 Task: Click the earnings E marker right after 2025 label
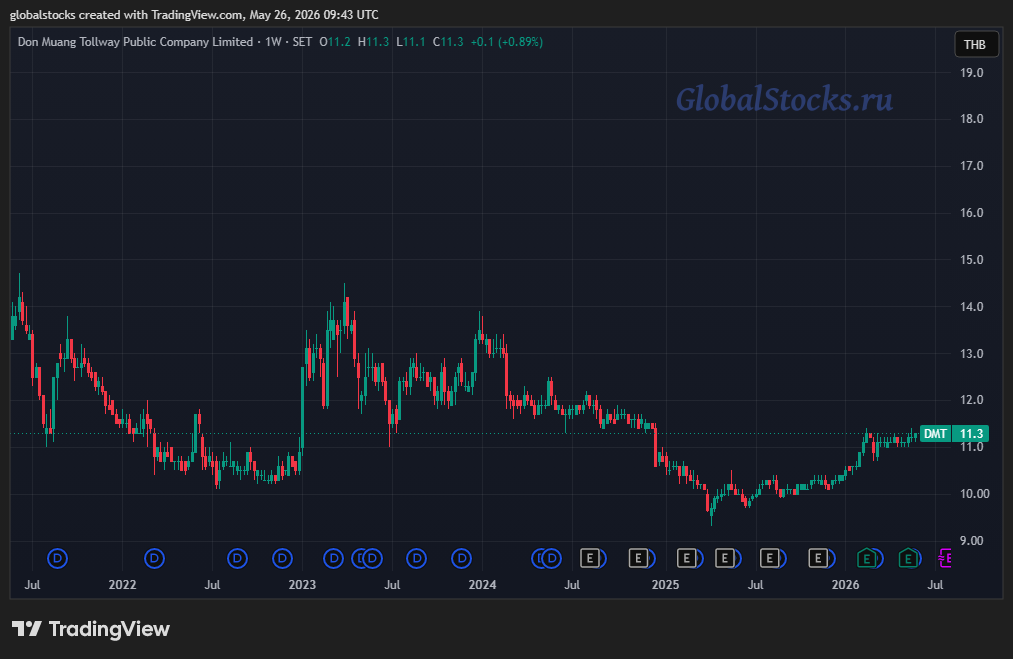pos(687,558)
